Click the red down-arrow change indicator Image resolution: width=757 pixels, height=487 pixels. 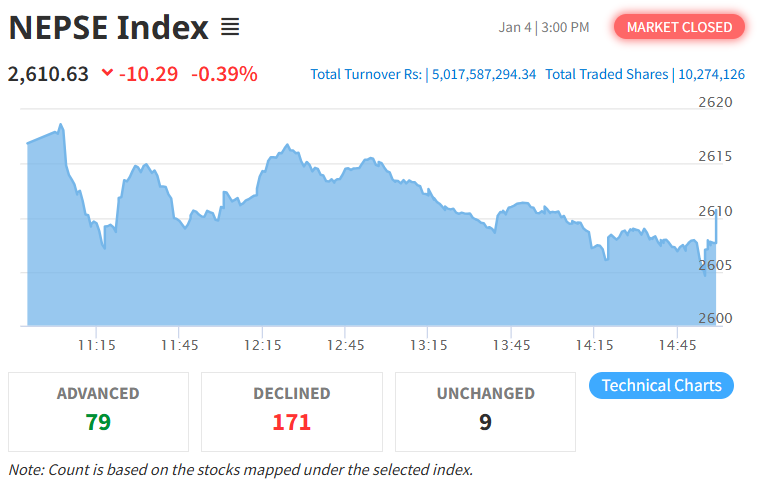pos(107,74)
